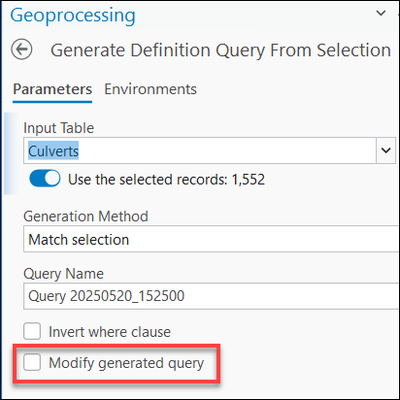Screen dimensions: 400x400
Task: Toggle Use the selected records switch
Action: (45, 179)
